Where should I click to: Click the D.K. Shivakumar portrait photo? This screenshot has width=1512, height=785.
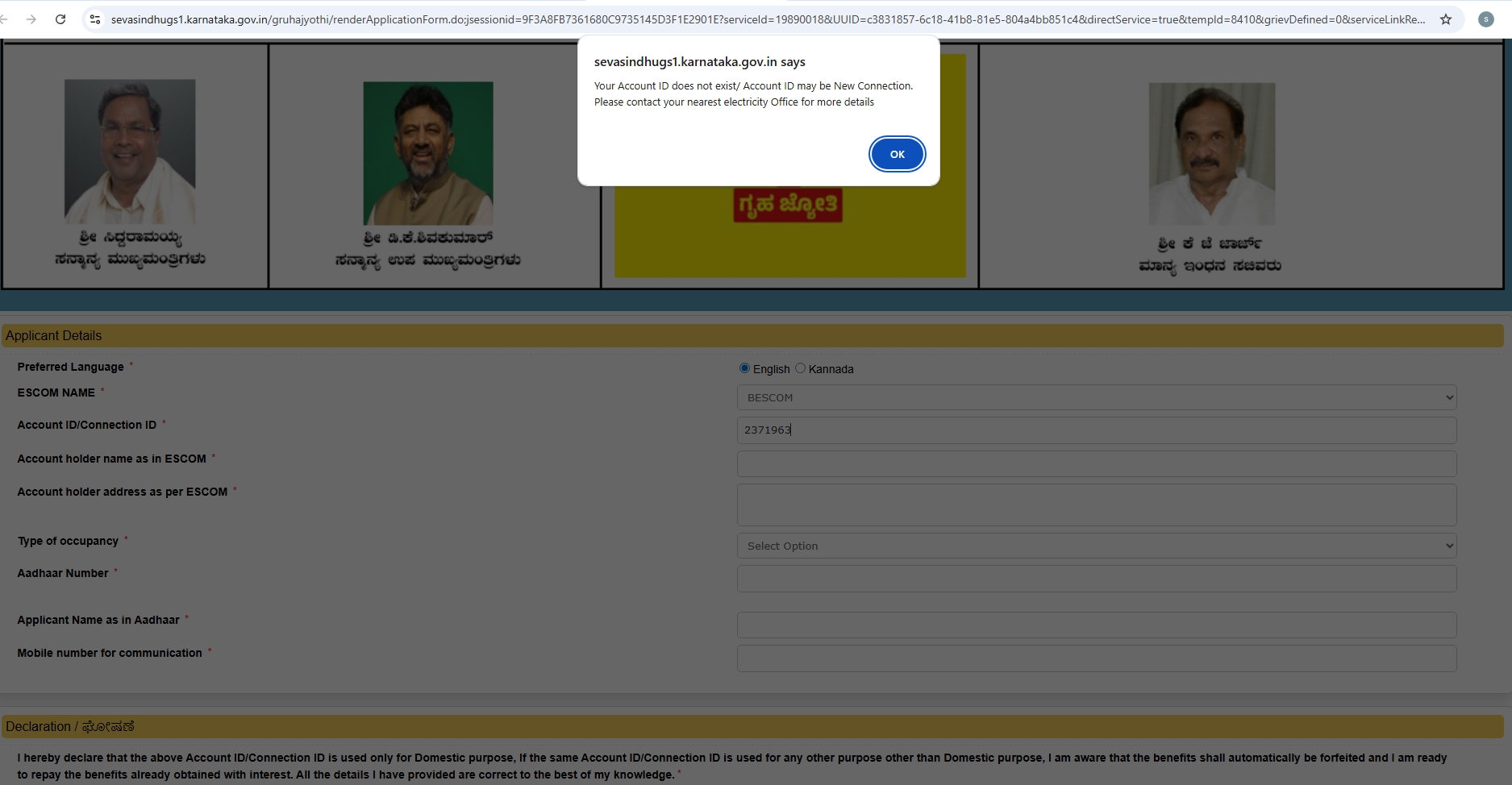pyautogui.click(x=428, y=153)
